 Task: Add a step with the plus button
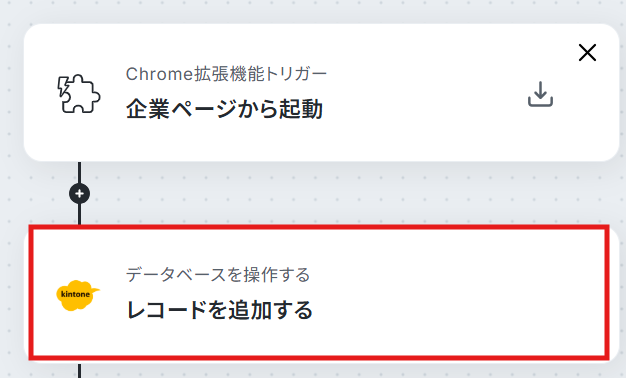point(79,194)
